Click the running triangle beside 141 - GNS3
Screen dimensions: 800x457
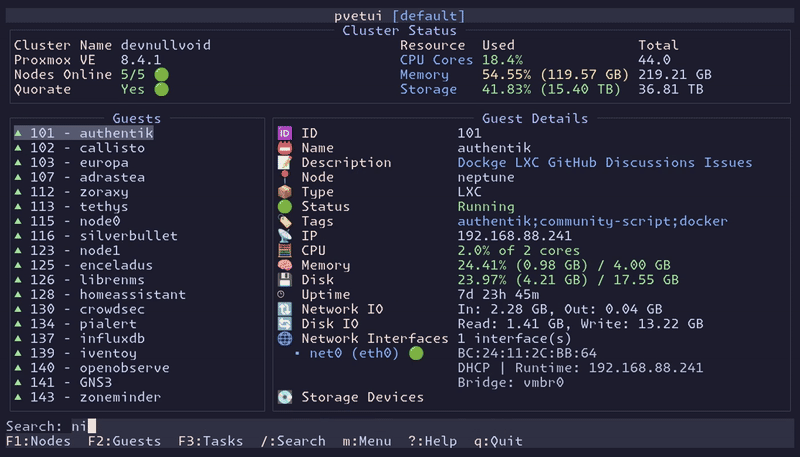pyautogui.click(x=18, y=383)
